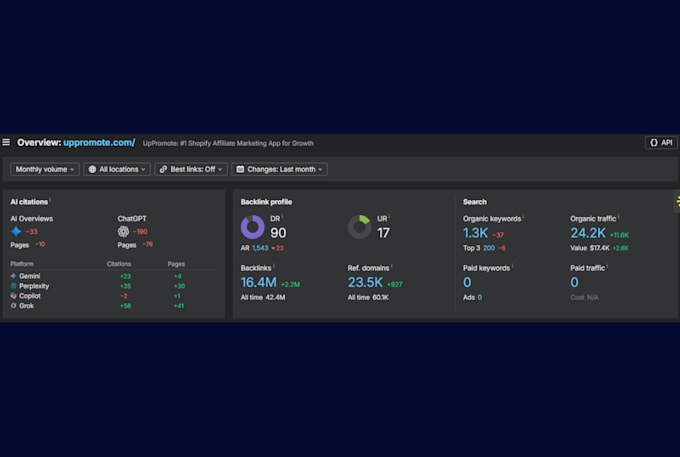The height and width of the screenshot is (457, 680).
Task: Click the Search section heading
Action: (474, 202)
